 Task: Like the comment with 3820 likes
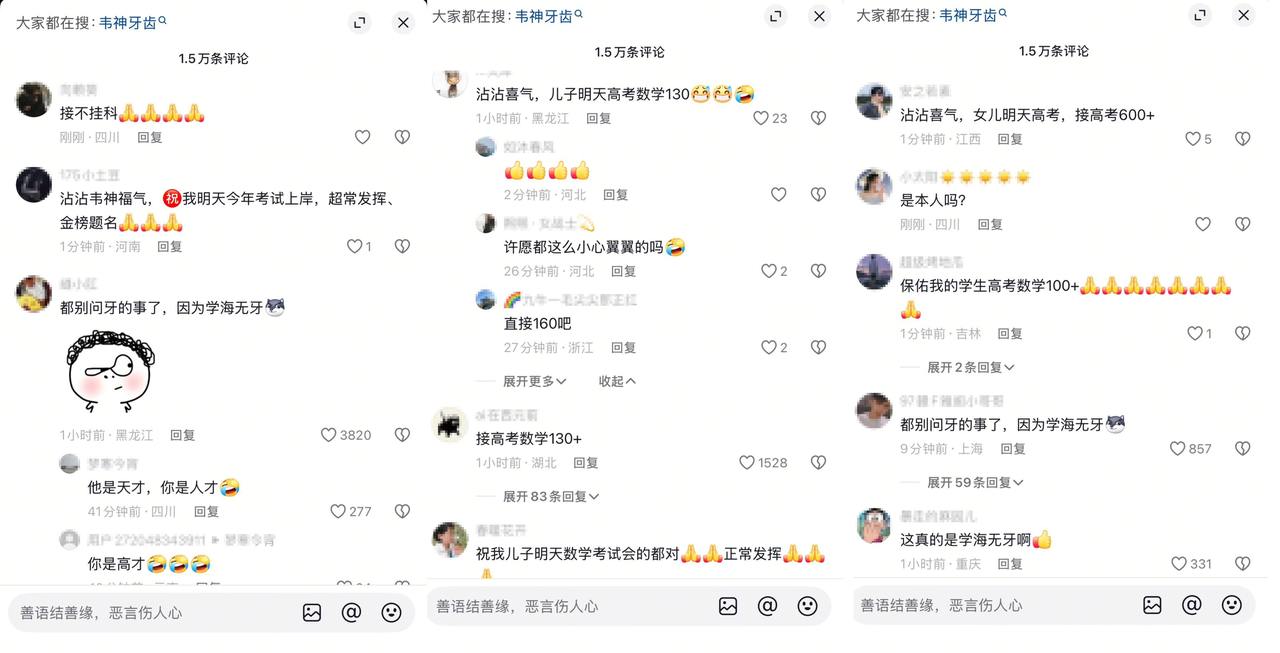(x=328, y=435)
